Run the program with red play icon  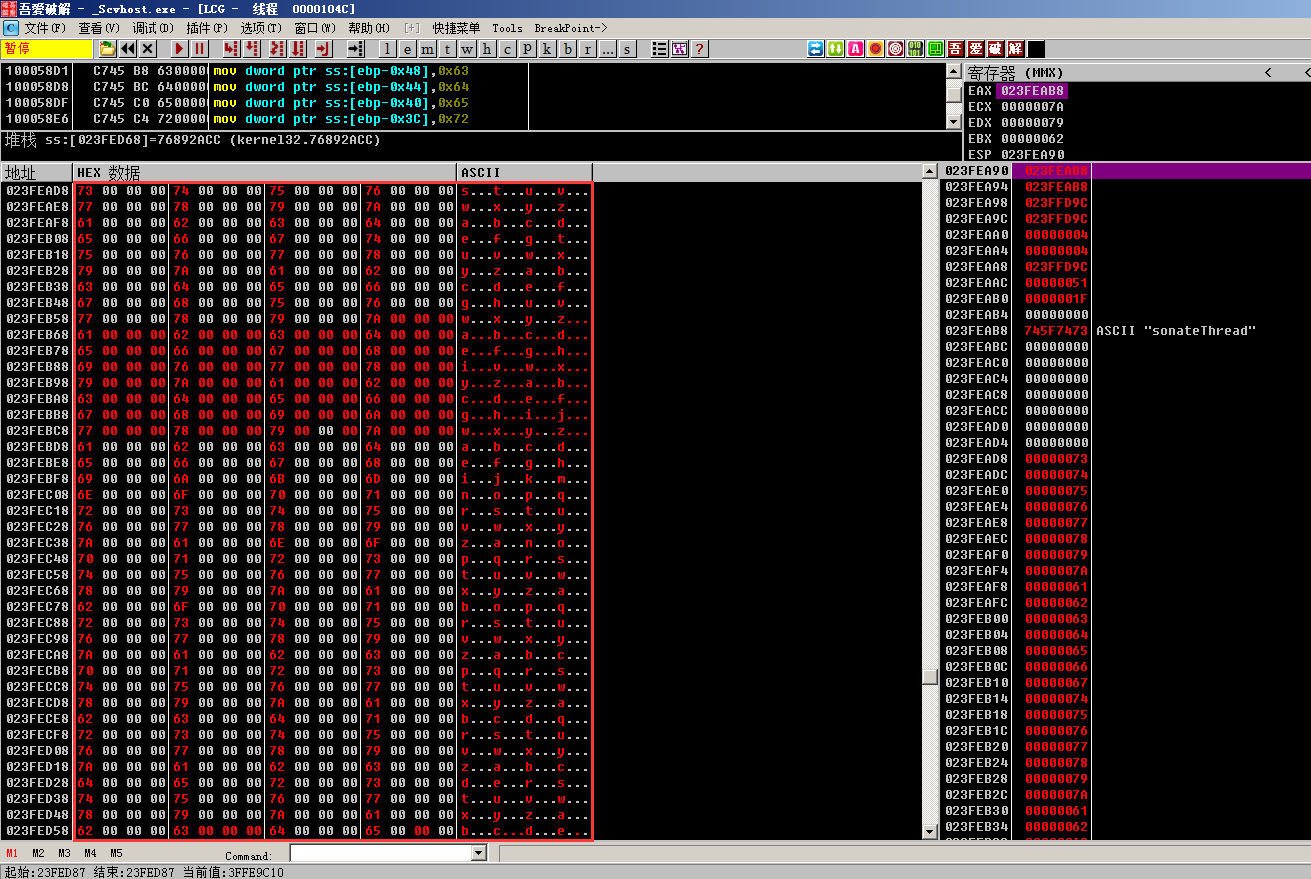tap(179, 49)
